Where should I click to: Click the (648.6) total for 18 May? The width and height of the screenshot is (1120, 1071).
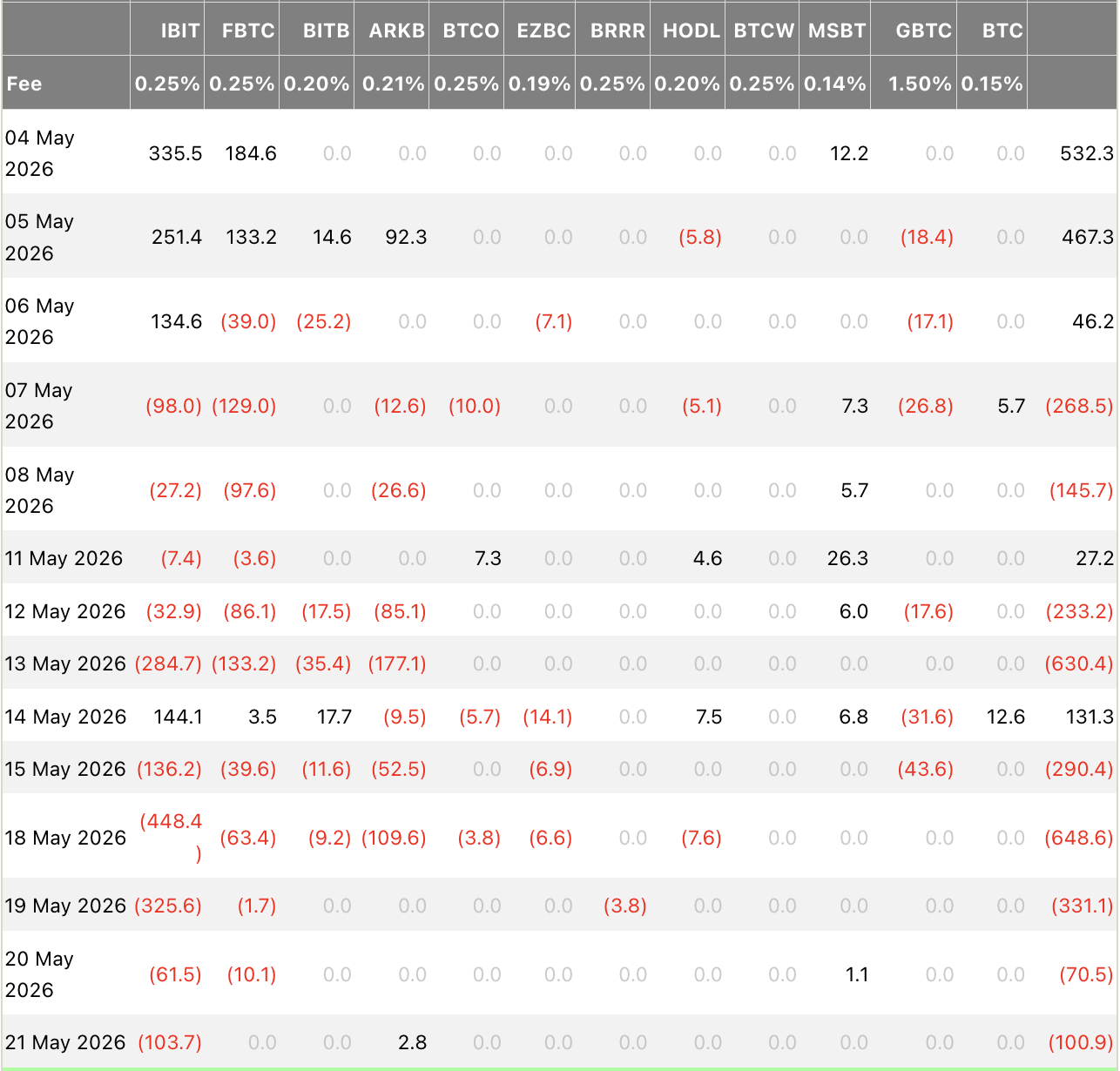(x=1080, y=838)
